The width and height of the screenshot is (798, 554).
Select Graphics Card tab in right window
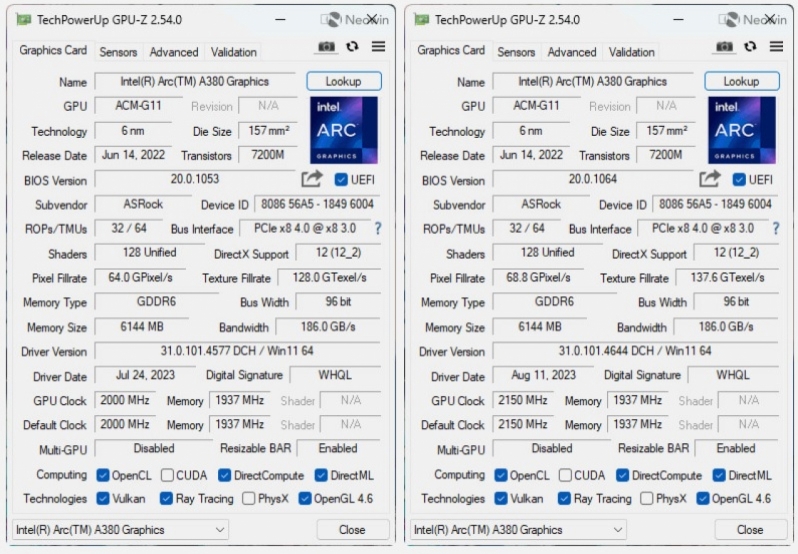451,50
